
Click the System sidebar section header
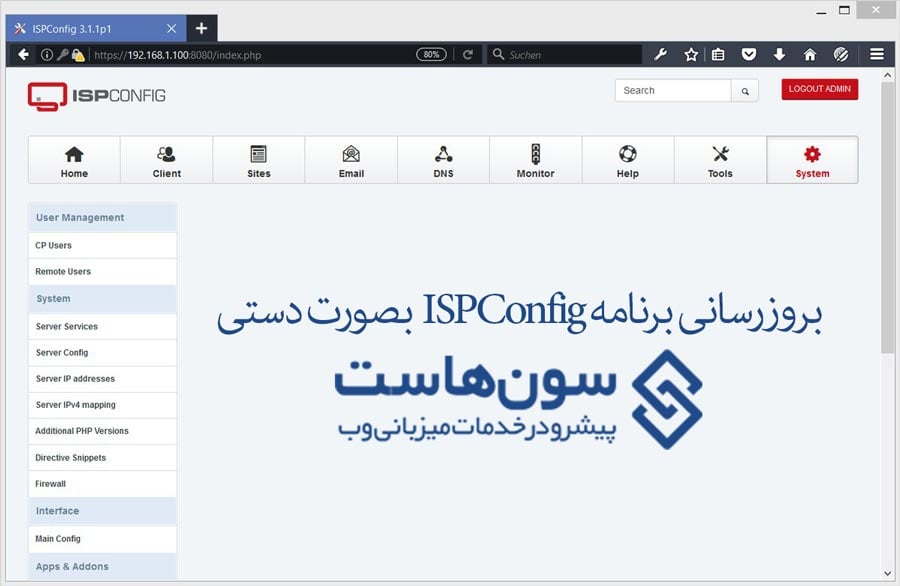click(103, 298)
